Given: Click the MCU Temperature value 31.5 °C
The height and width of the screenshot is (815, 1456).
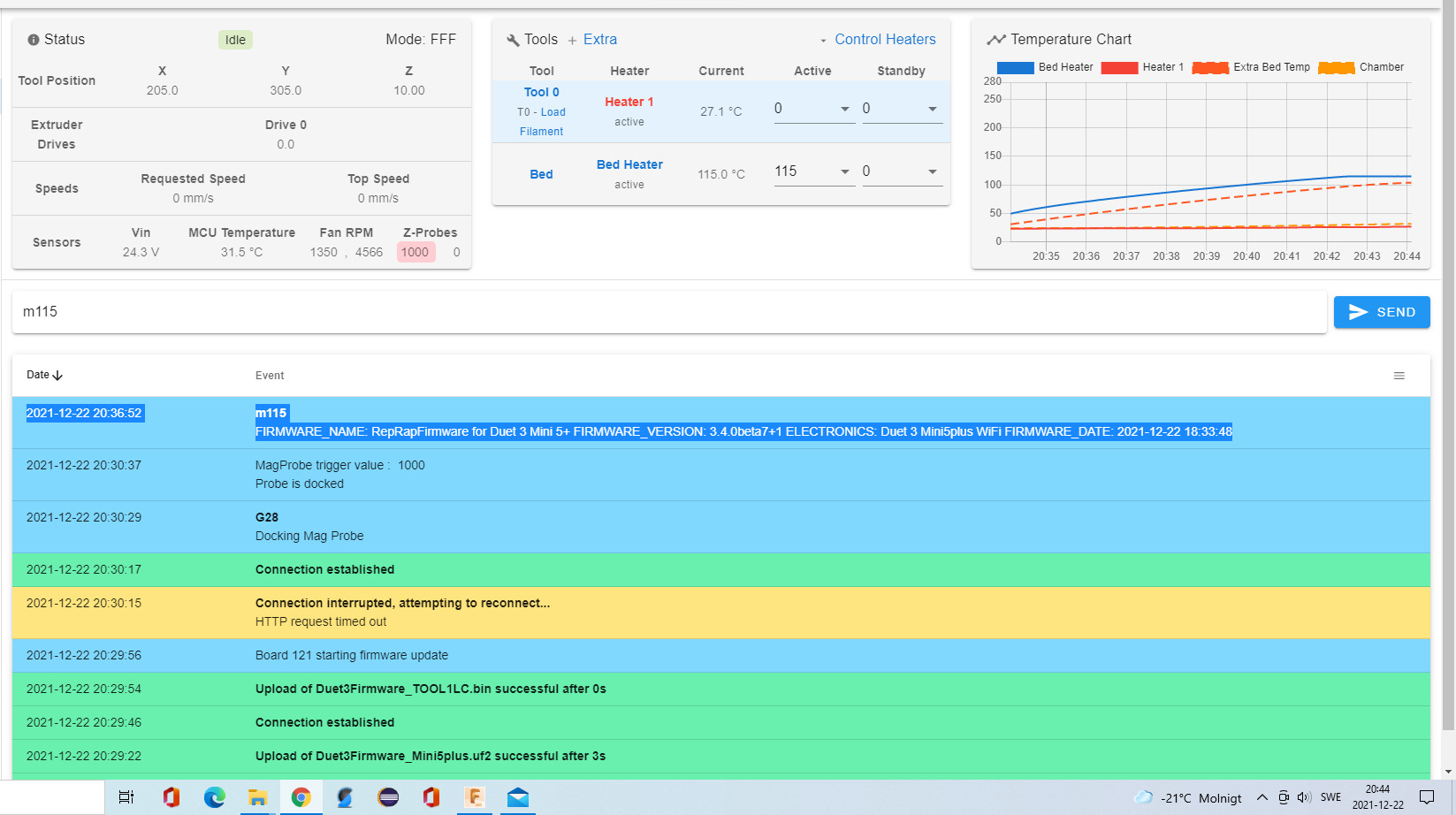Looking at the screenshot, I should (x=241, y=252).
